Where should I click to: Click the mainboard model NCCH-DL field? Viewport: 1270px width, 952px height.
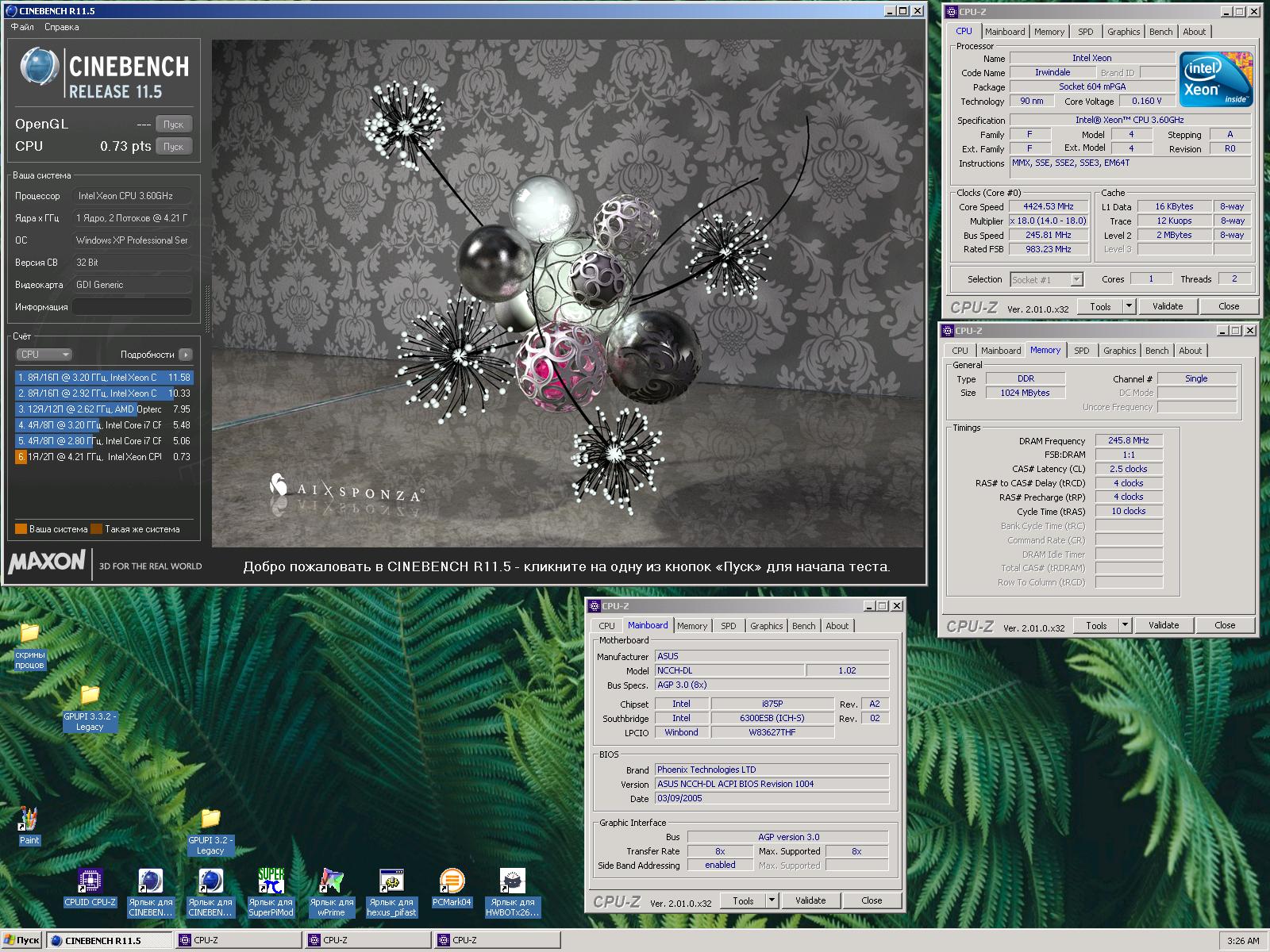pos(729,670)
